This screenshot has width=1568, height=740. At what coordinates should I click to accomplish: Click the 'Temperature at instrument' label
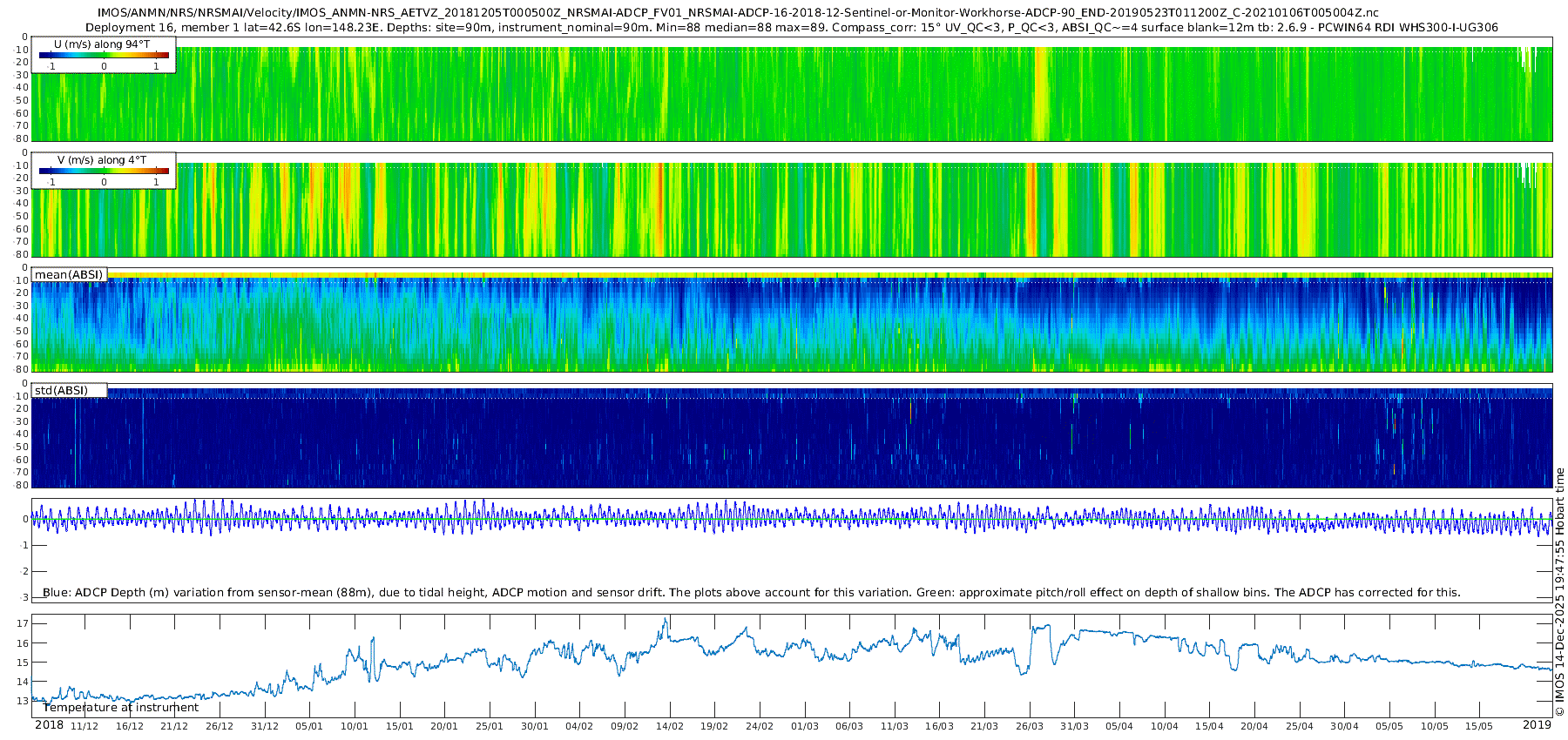(x=121, y=708)
